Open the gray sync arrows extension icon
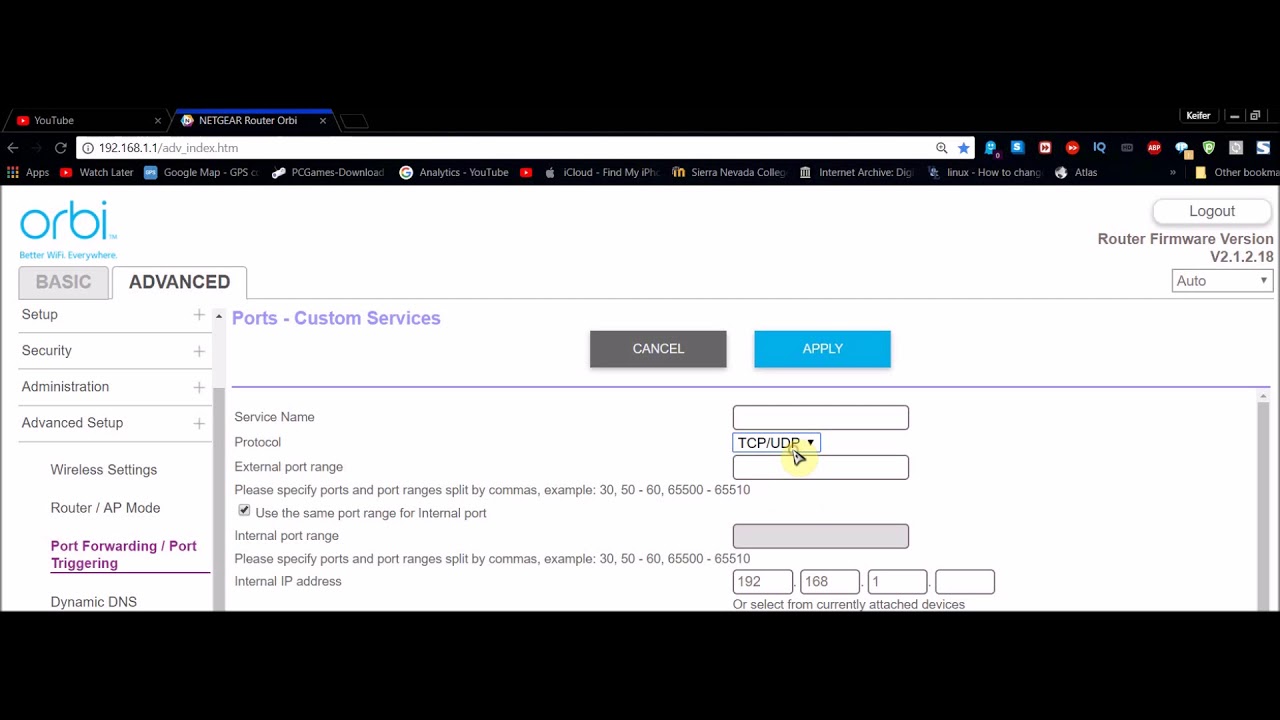The width and height of the screenshot is (1280, 720). [x=1236, y=148]
